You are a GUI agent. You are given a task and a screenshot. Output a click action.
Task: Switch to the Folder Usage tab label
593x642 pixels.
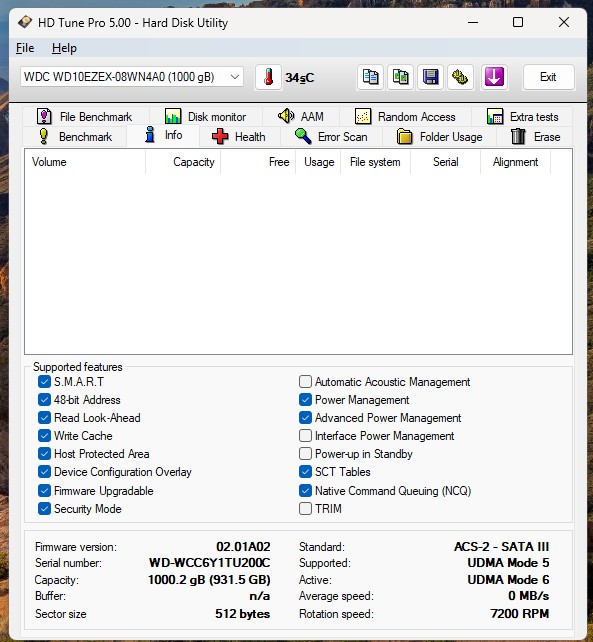[x=451, y=137]
